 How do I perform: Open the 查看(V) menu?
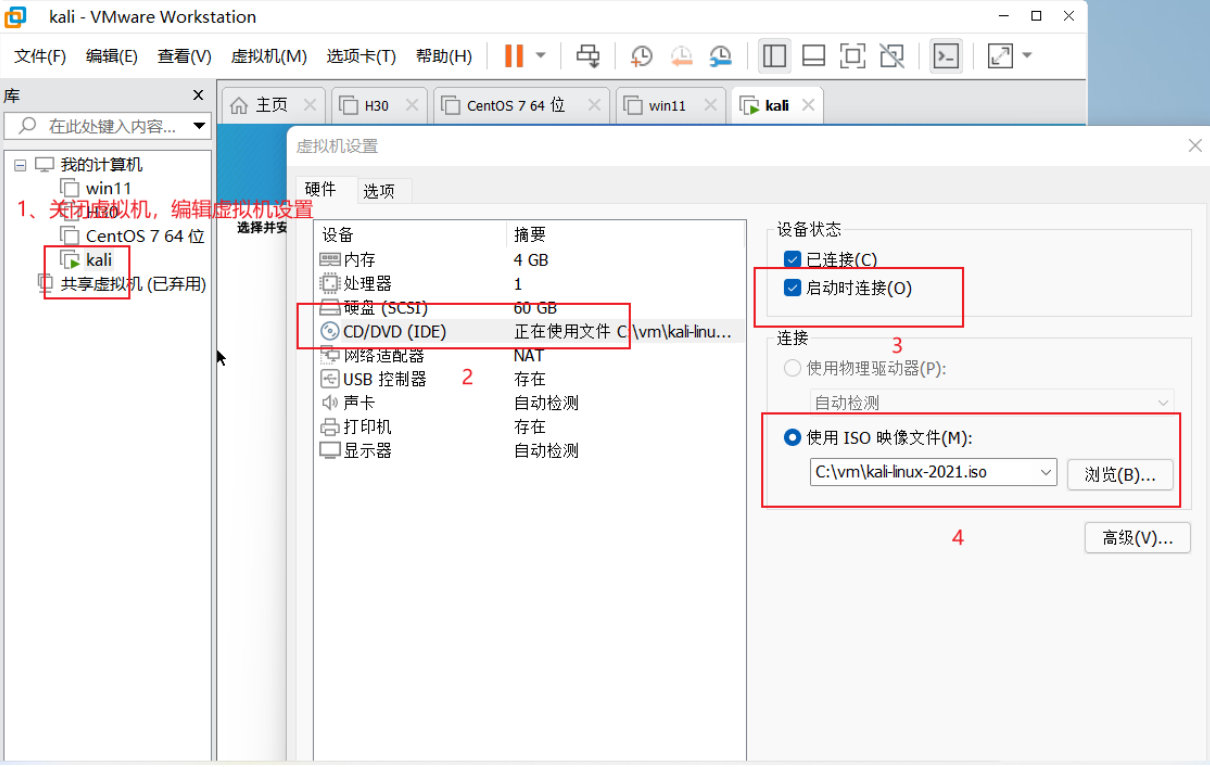pos(184,56)
